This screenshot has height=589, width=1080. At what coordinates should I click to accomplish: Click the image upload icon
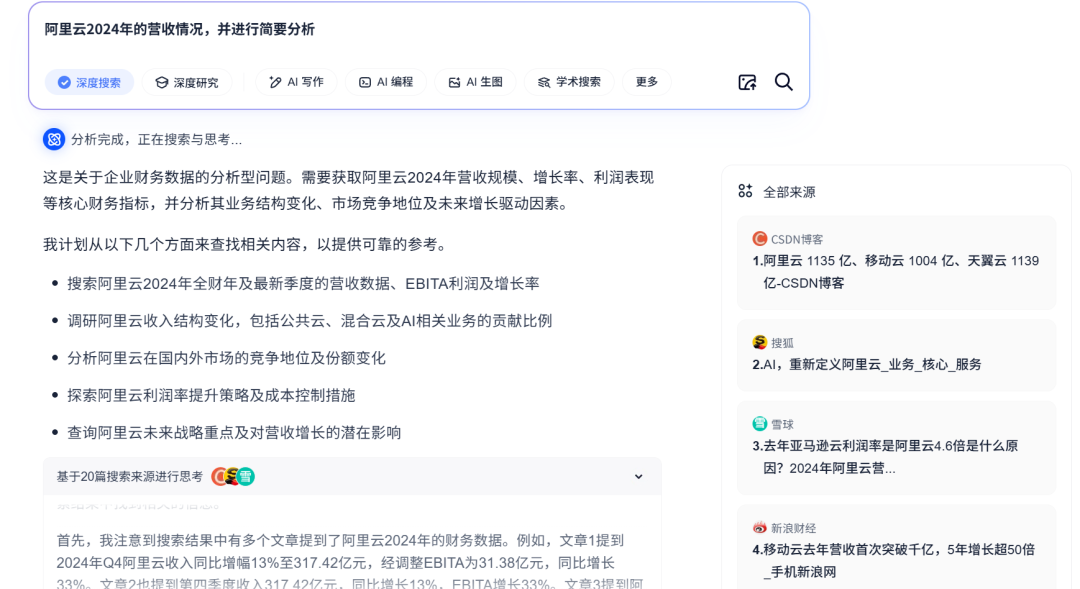[x=747, y=83]
